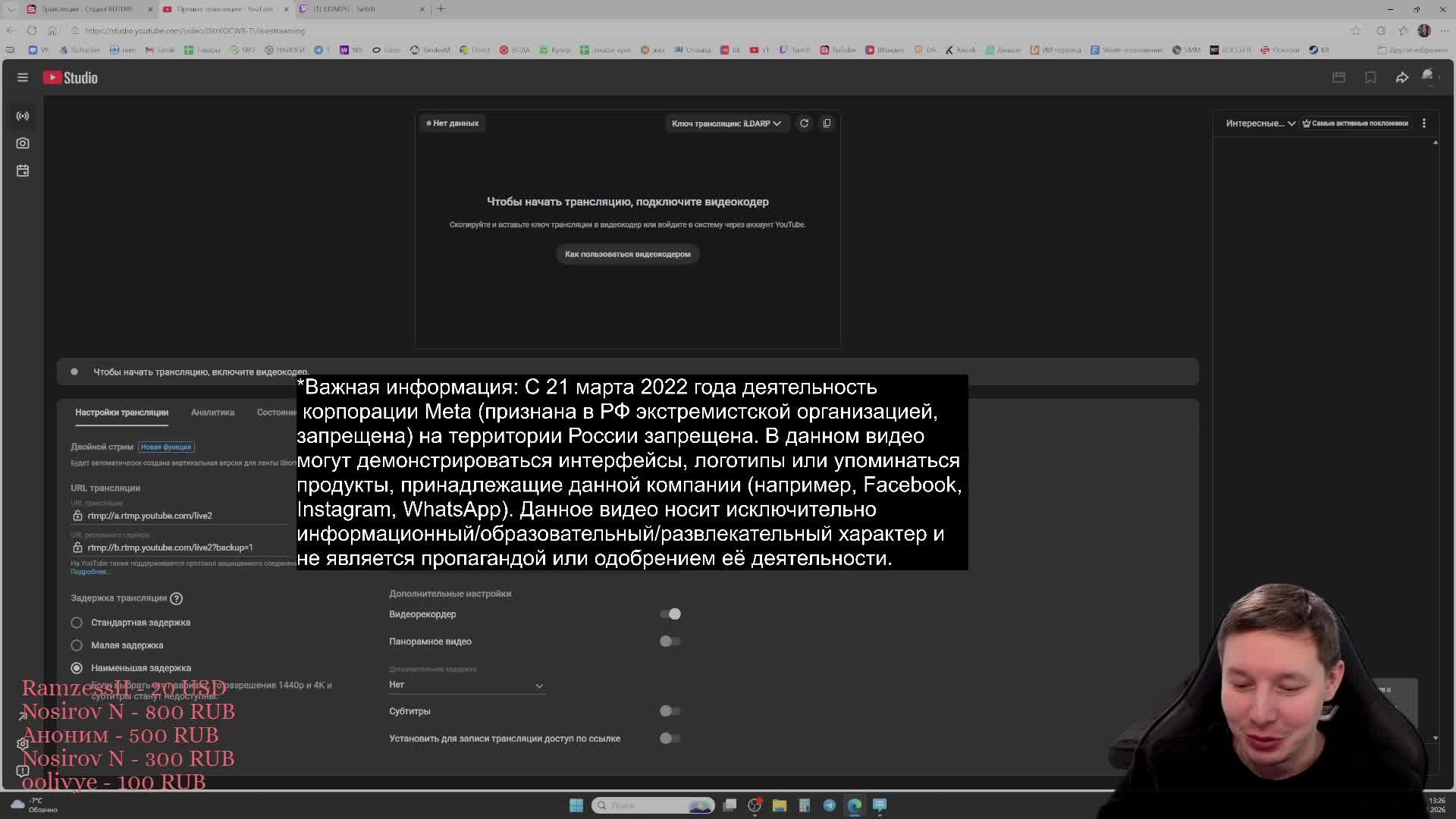Expand the Ключ трансляции dropdown

pyautogui.click(x=726, y=123)
